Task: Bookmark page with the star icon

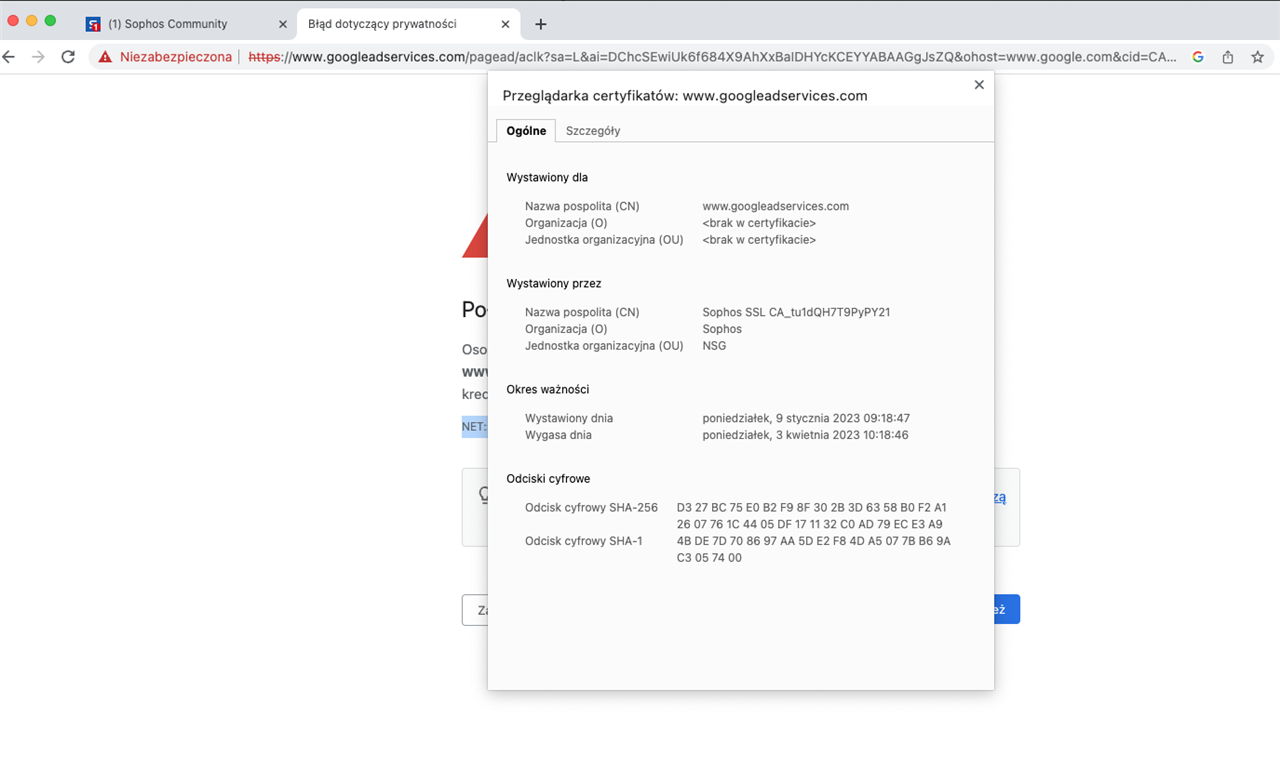Action: pos(1258,57)
